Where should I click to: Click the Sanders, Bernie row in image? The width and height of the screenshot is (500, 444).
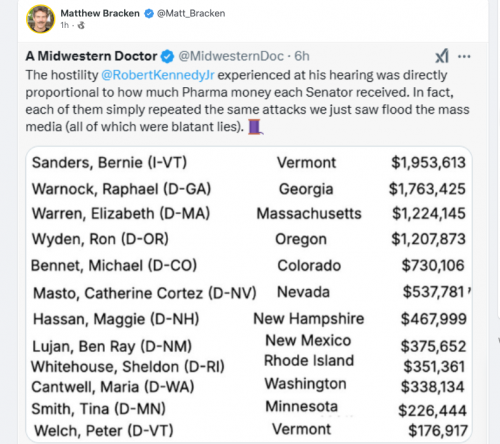point(249,163)
